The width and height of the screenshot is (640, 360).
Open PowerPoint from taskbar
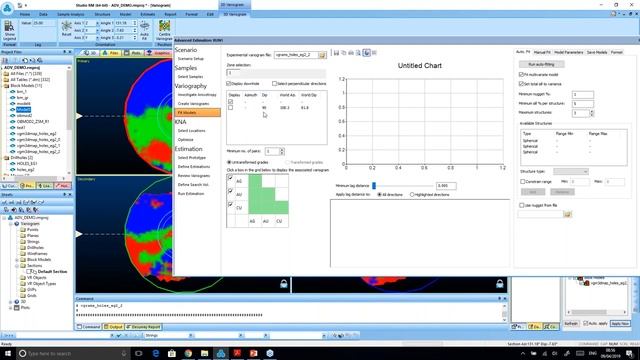pos(253,353)
